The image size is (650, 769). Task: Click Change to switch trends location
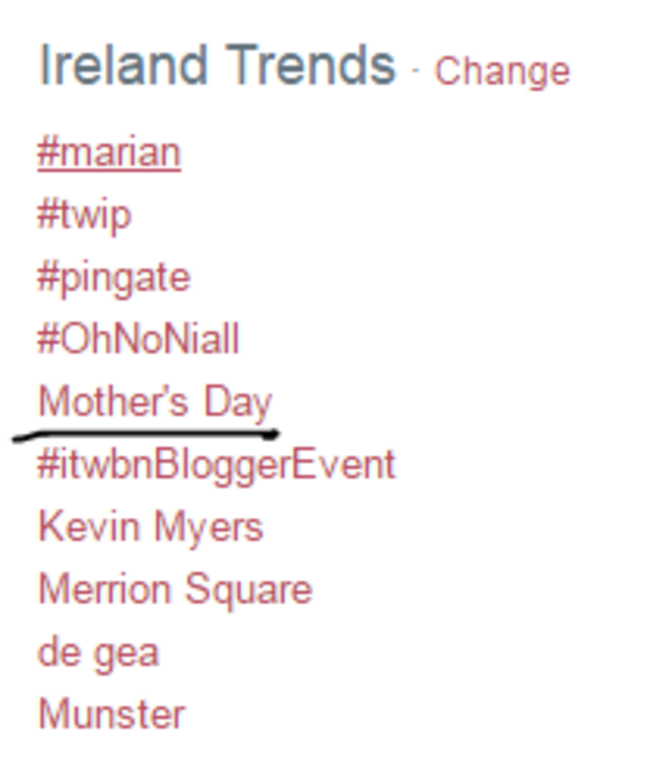[502, 72]
